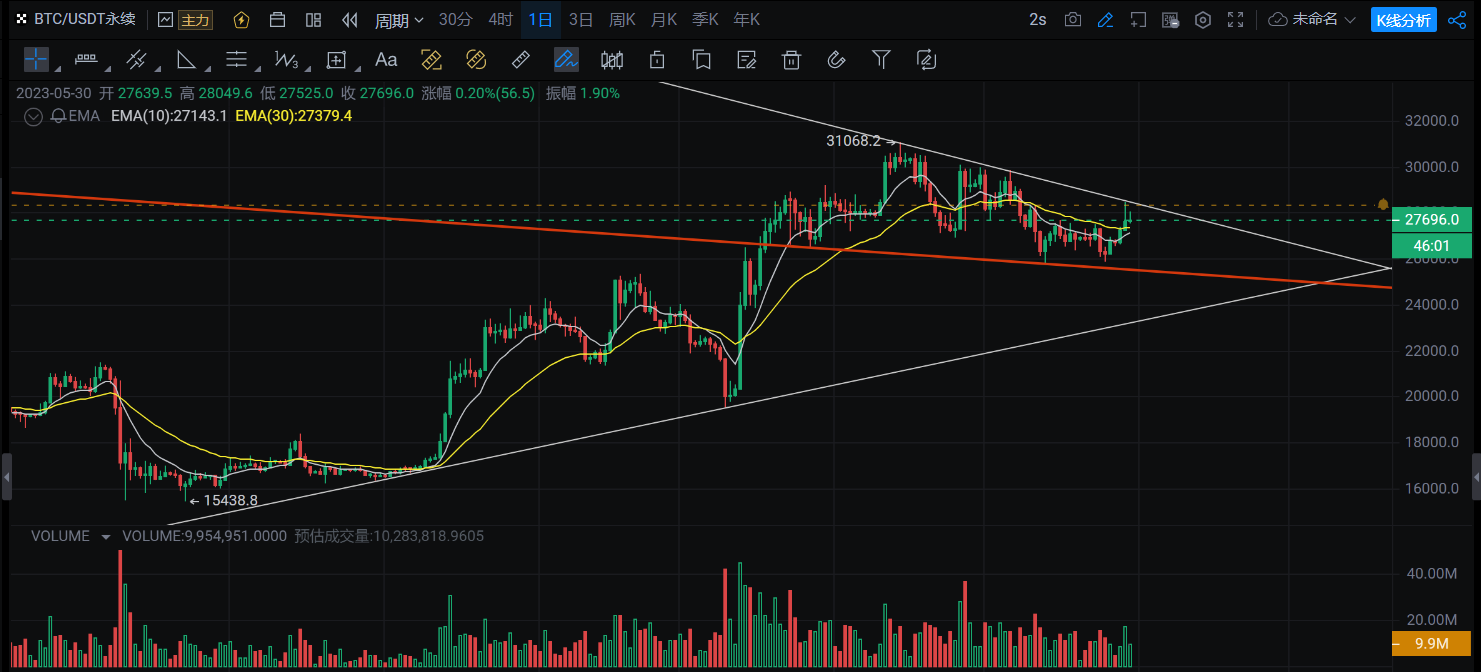The image size is (1481, 672).
Task: Click the trash can delete drawings icon
Action: pyautogui.click(x=791, y=60)
